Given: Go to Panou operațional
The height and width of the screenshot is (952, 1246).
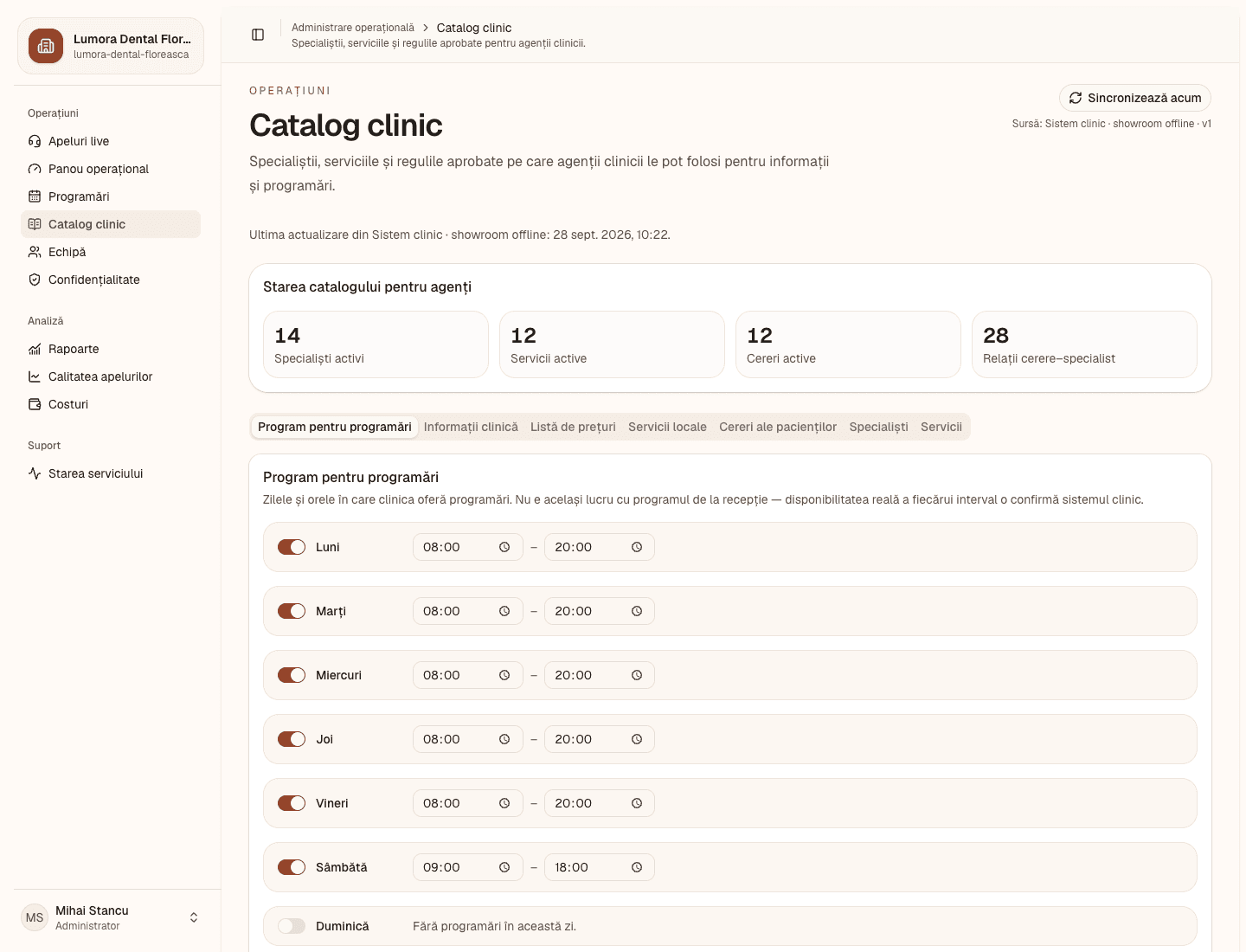Looking at the screenshot, I should pos(111,169).
